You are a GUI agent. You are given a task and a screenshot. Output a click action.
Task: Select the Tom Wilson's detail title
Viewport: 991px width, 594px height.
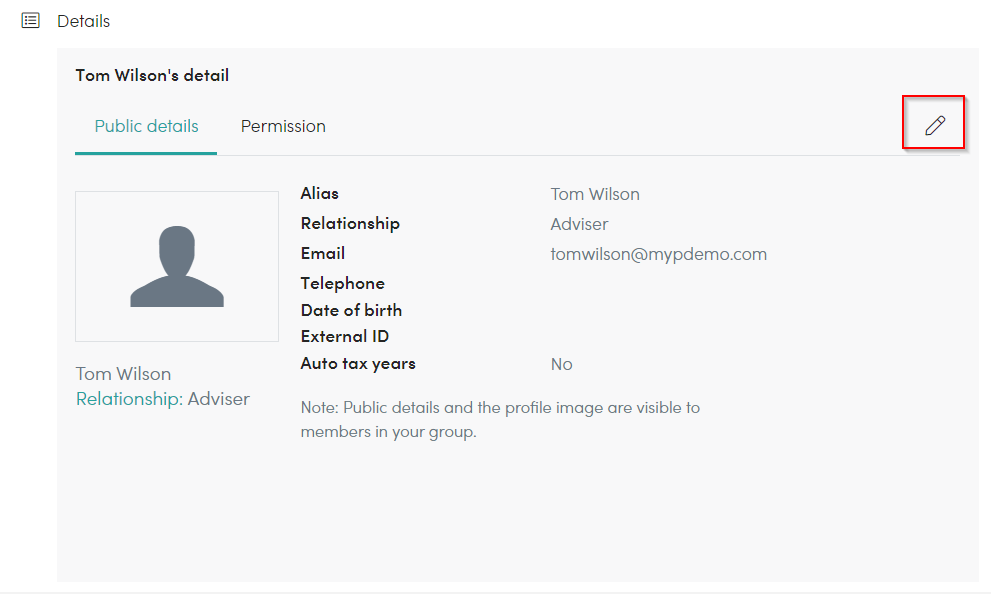click(x=152, y=75)
